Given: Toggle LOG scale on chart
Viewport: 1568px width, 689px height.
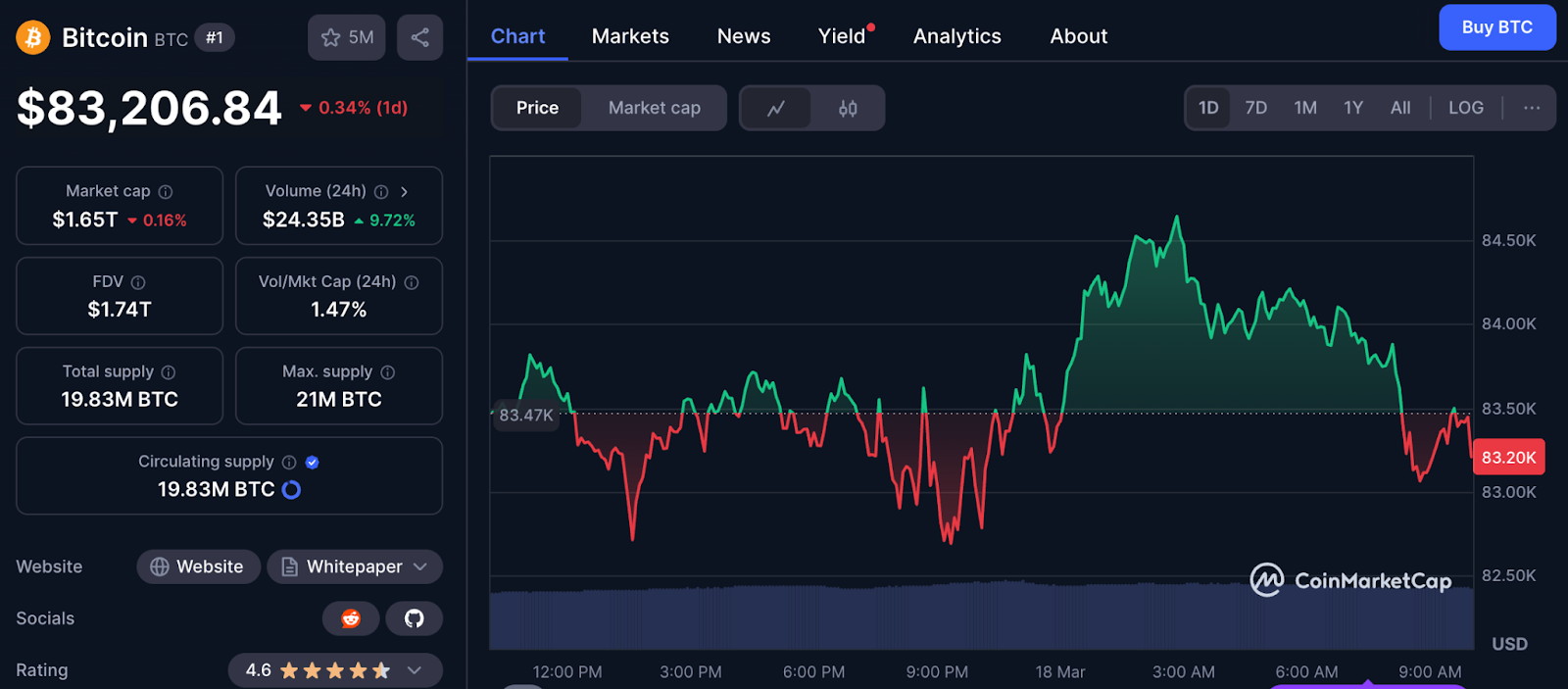Looking at the screenshot, I should click(x=1465, y=108).
